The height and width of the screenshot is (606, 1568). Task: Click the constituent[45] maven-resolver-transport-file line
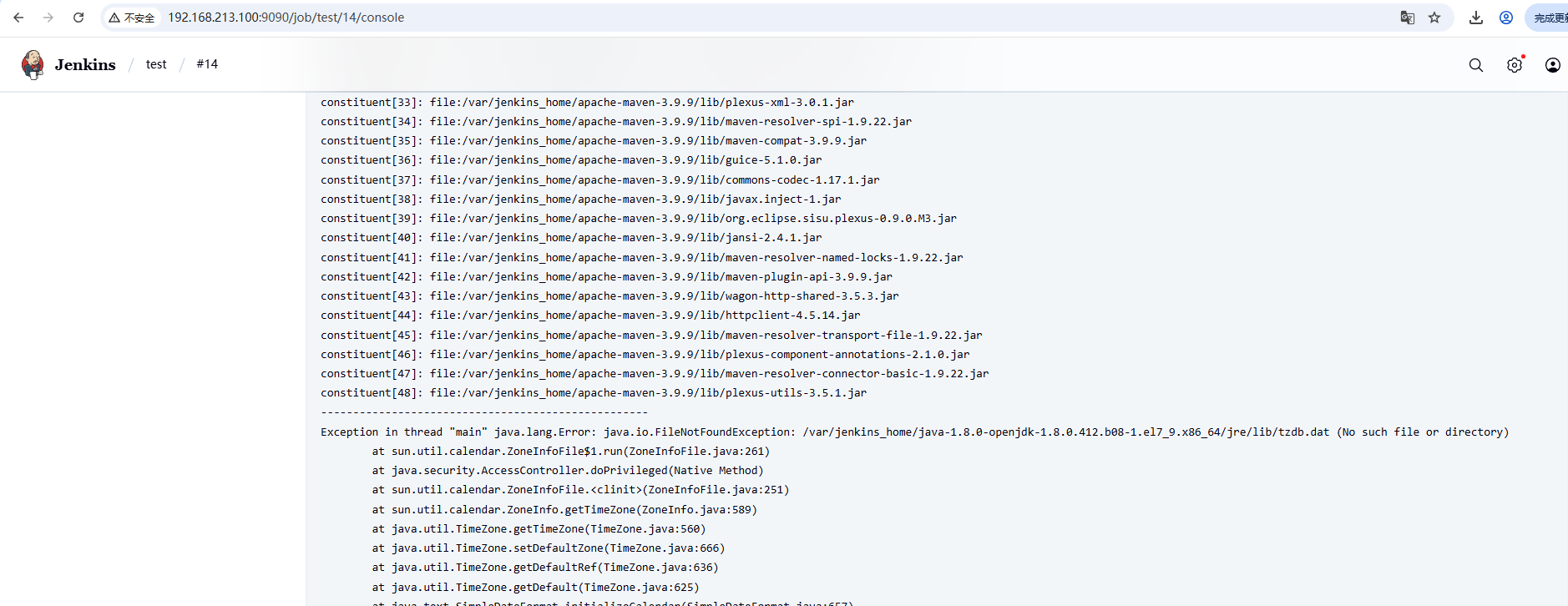(651, 335)
